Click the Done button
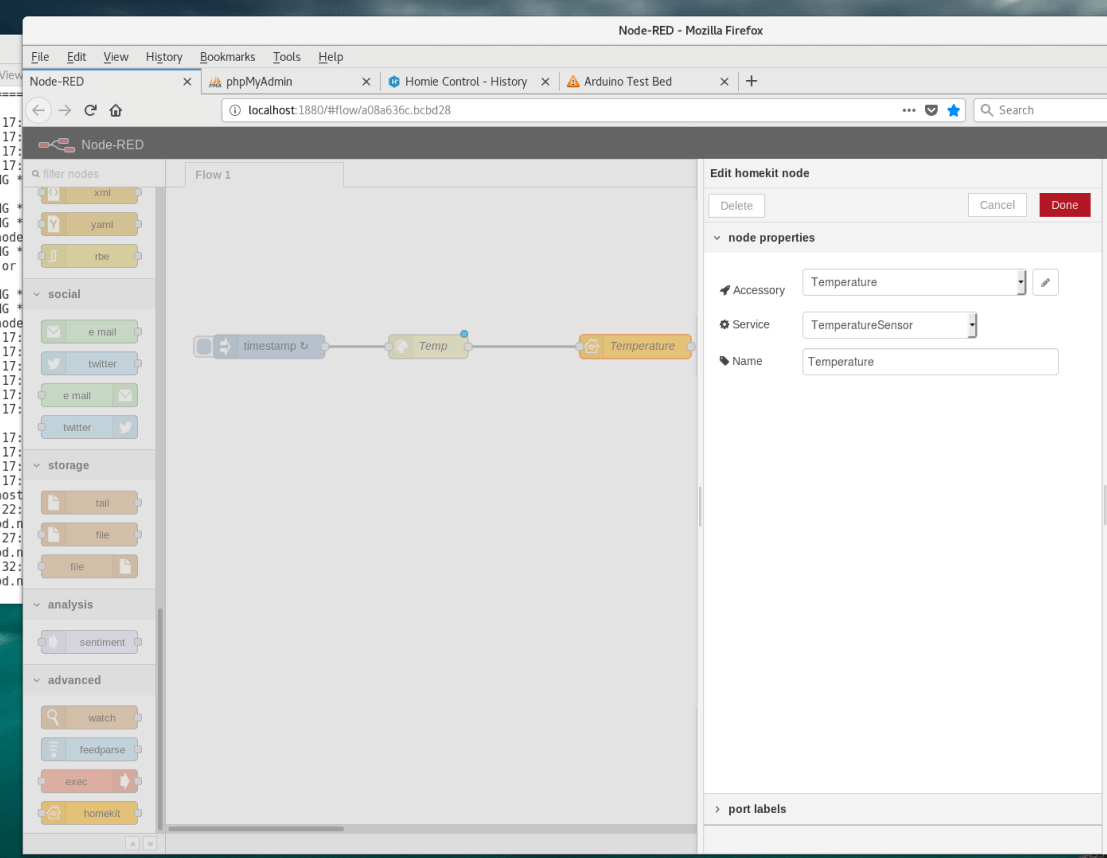Viewport: 1107px width, 858px height. point(1065,205)
